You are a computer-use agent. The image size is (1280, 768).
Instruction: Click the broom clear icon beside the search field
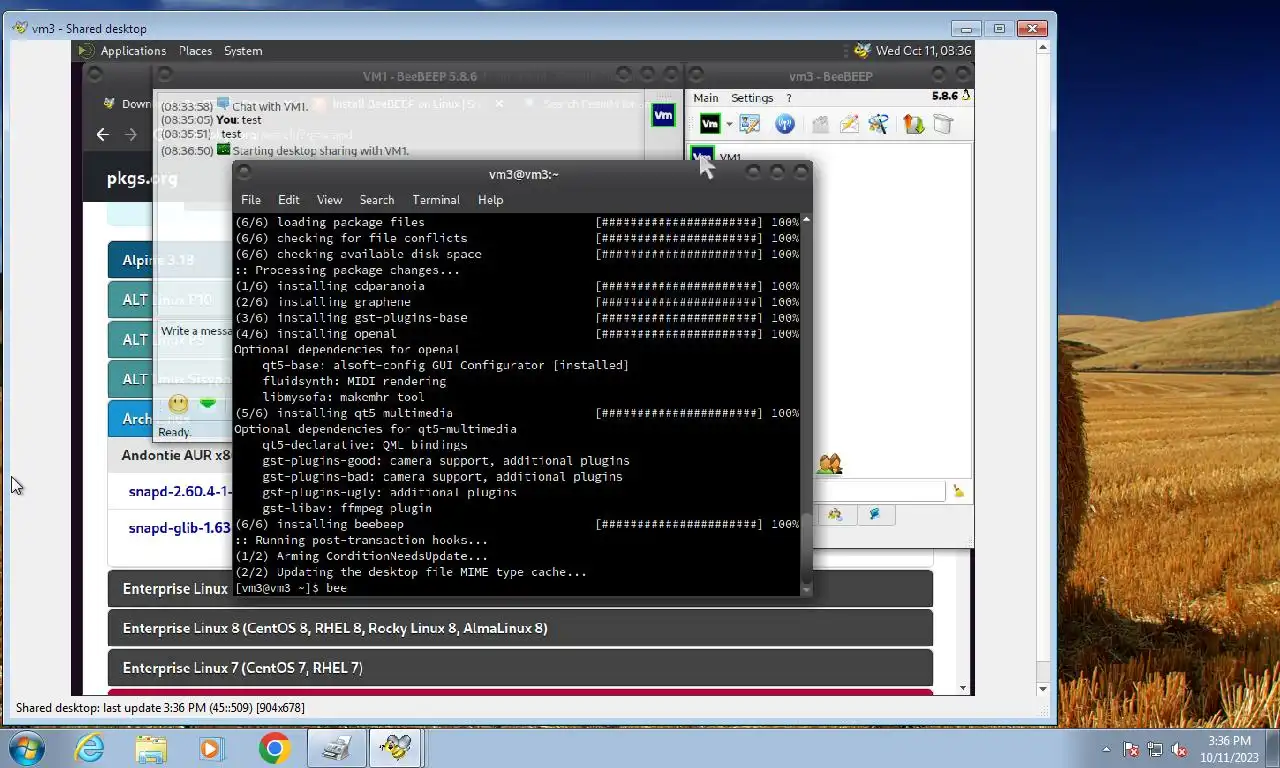click(958, 491)
